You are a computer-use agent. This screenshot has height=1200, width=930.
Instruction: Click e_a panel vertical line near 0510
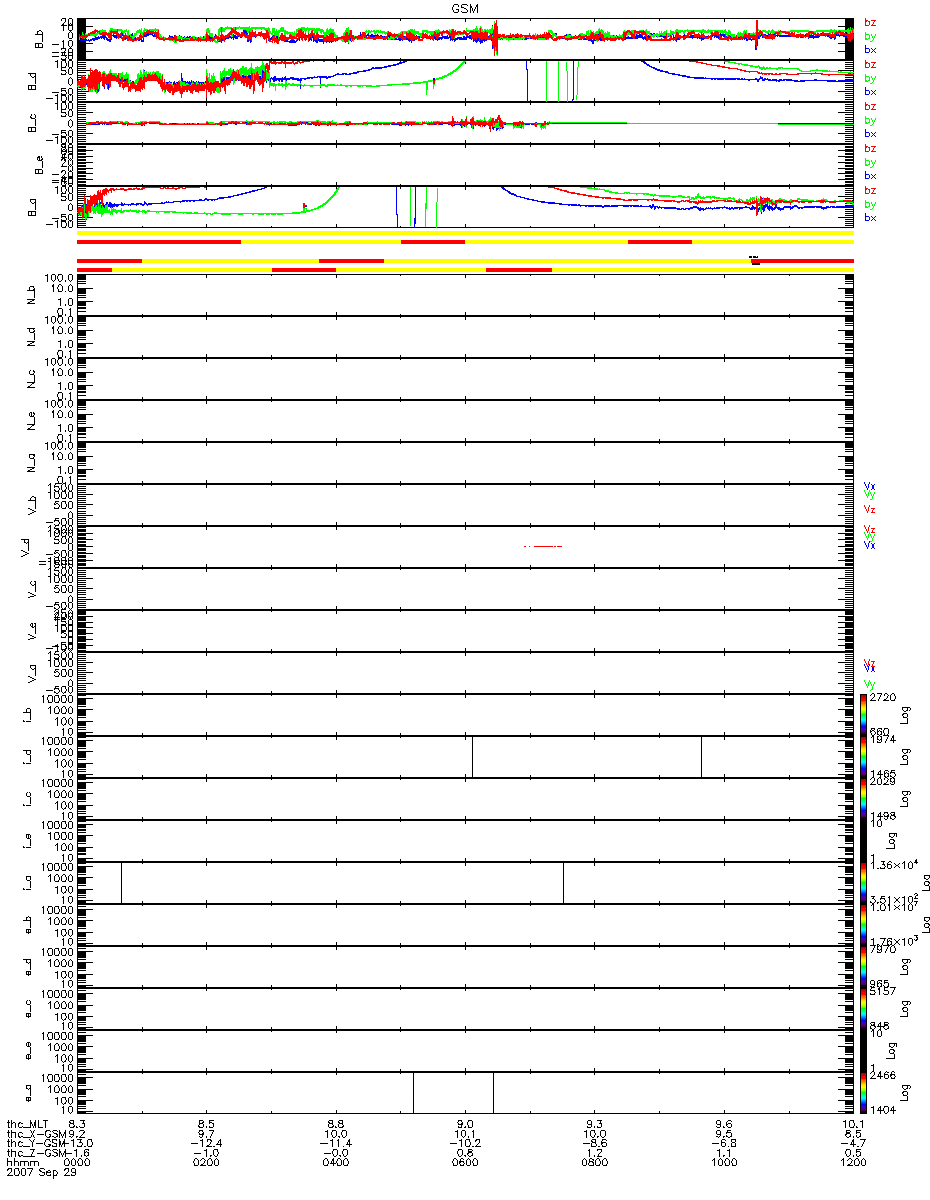coord(413,1092)
